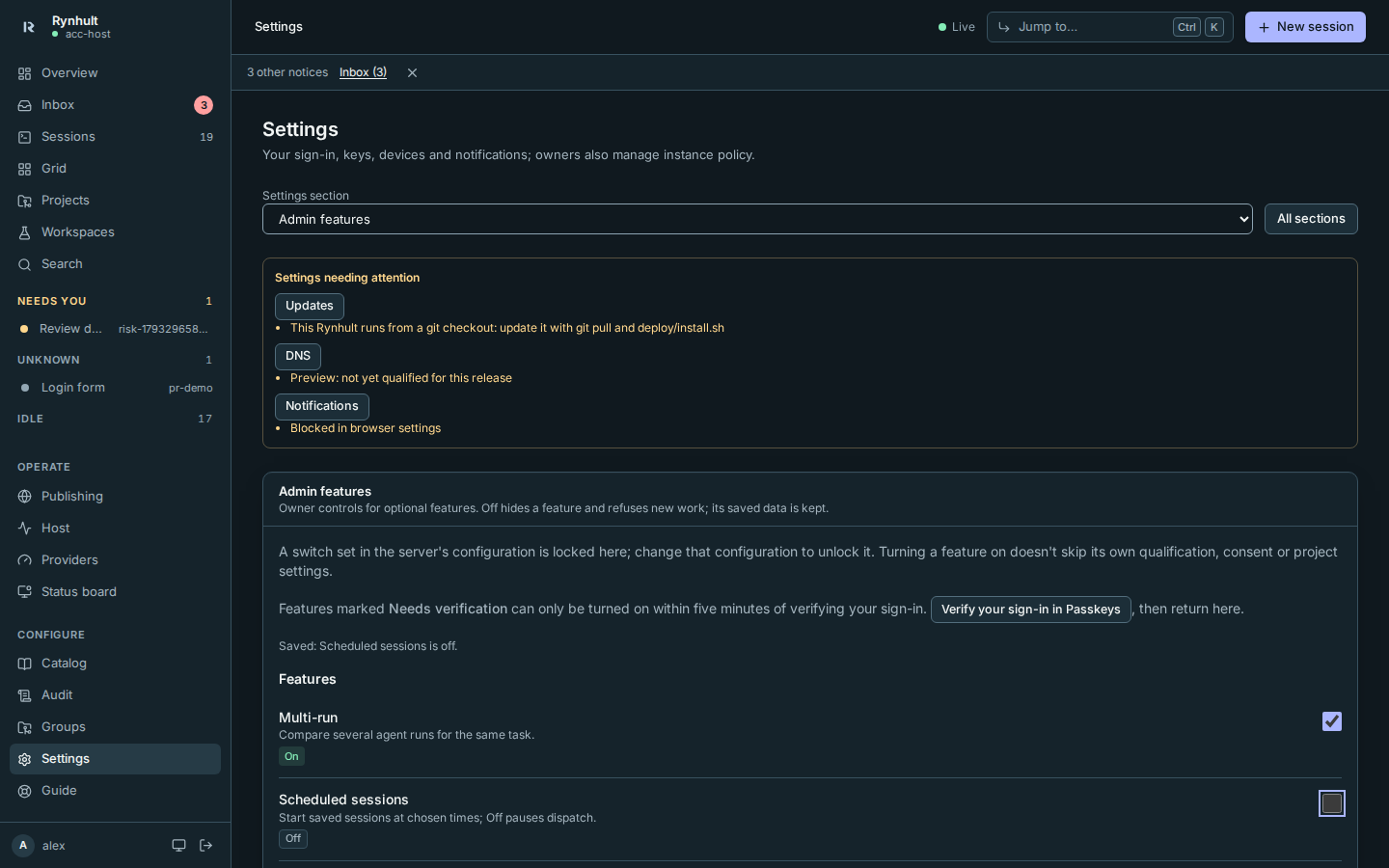The height and width of the screenshot is (868, 1389).
Task: Click the All sections button
Action: coord(1311,219)
